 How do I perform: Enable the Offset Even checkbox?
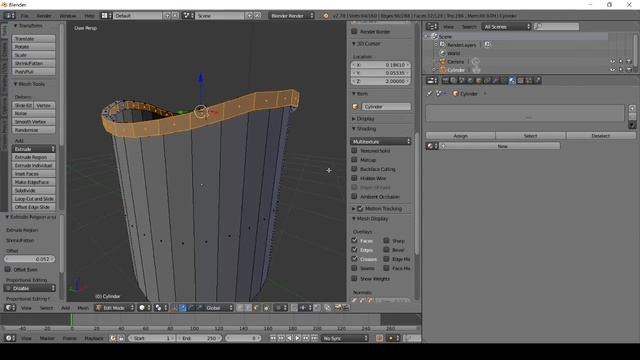click(8, 269)
